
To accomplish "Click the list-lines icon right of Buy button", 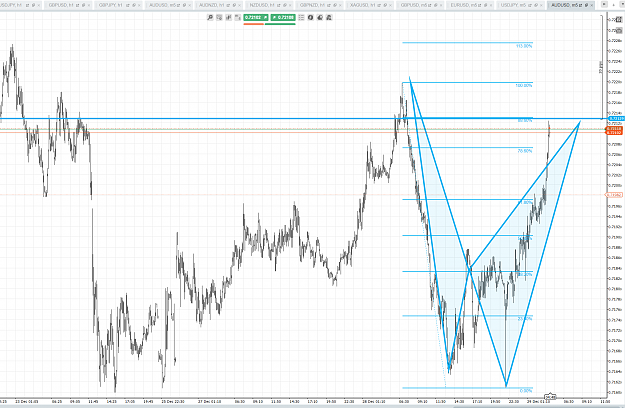I will 301,18.
